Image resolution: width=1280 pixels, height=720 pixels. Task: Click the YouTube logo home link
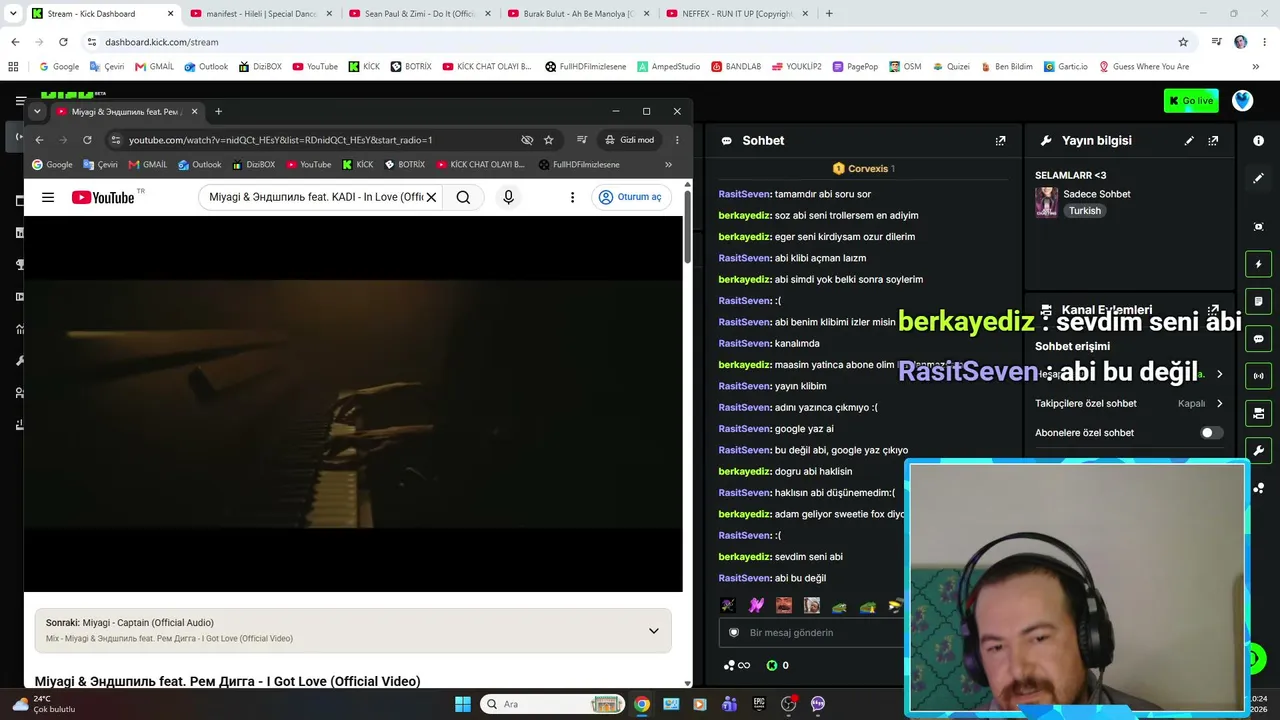coord(103,197)
